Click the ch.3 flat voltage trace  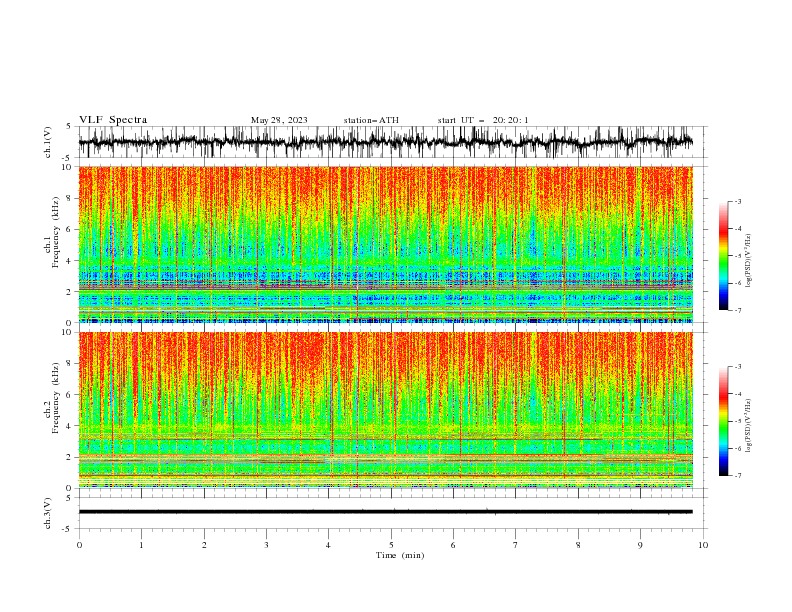point(385,512)
